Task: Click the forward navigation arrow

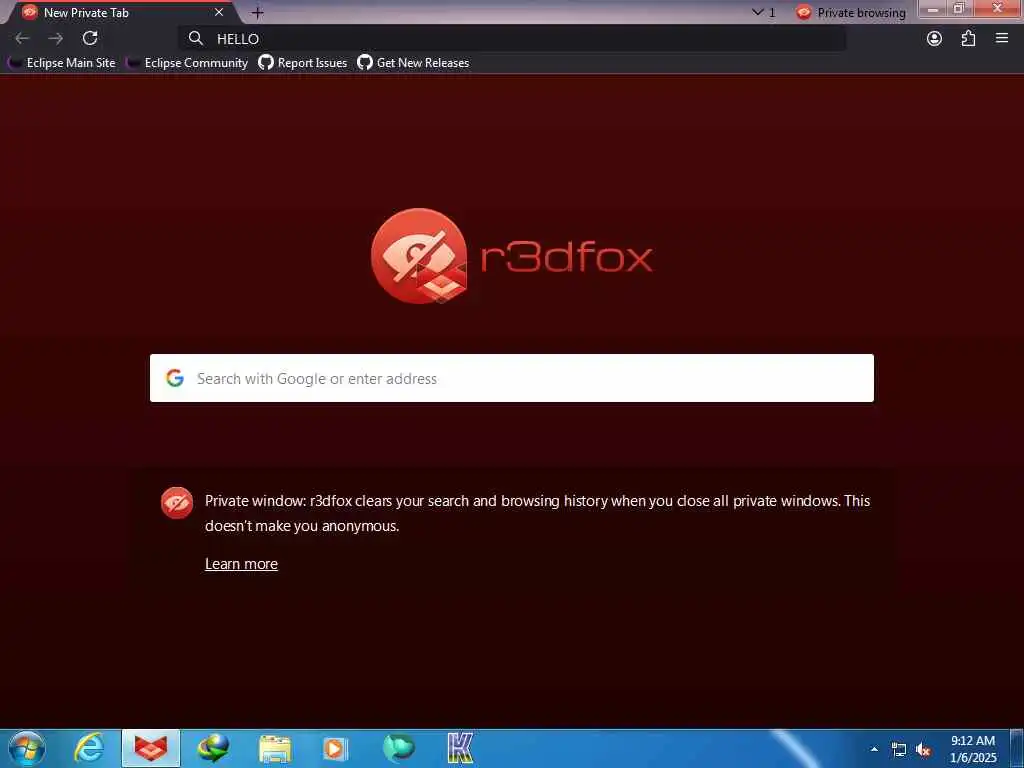Action: coord(56,39)
